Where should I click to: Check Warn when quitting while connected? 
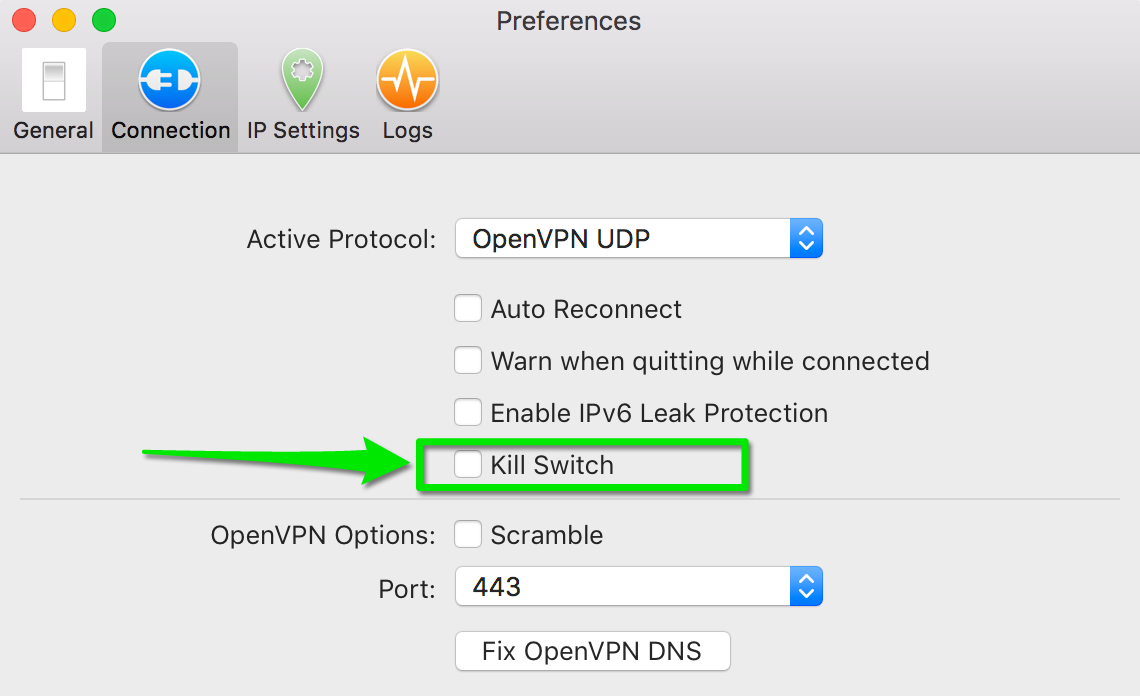tap(468, 361)
